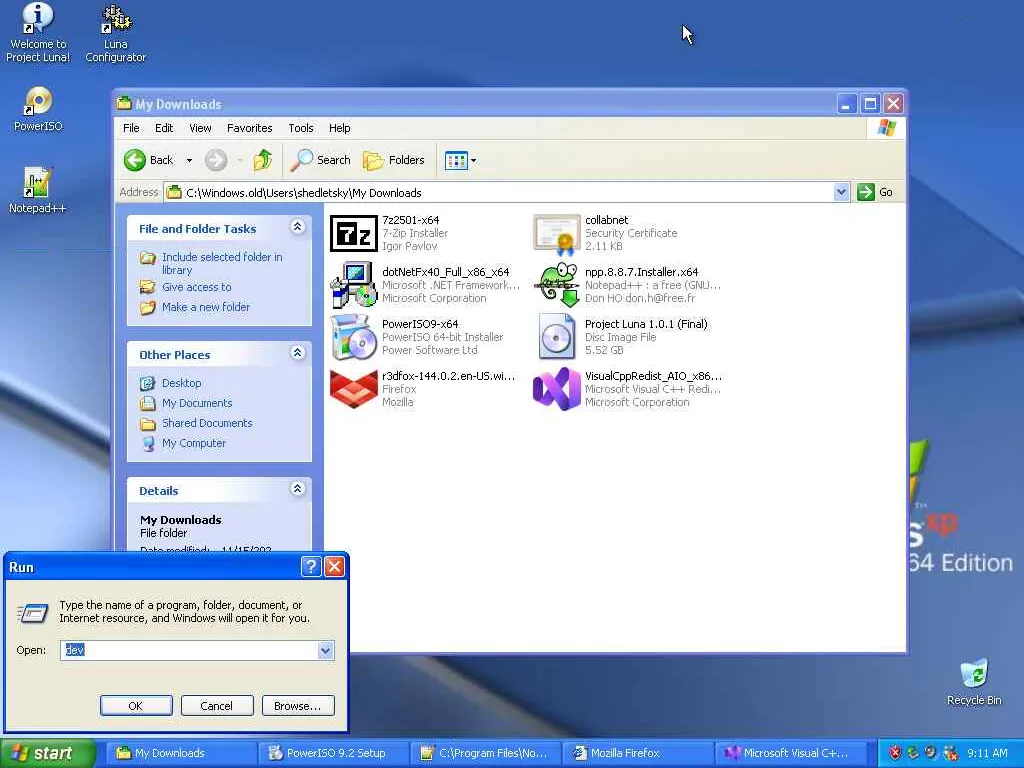Select the Notepad++ desktop shortcut
The height and width of the screenshot is (768, 1024).
coord(37,190)
